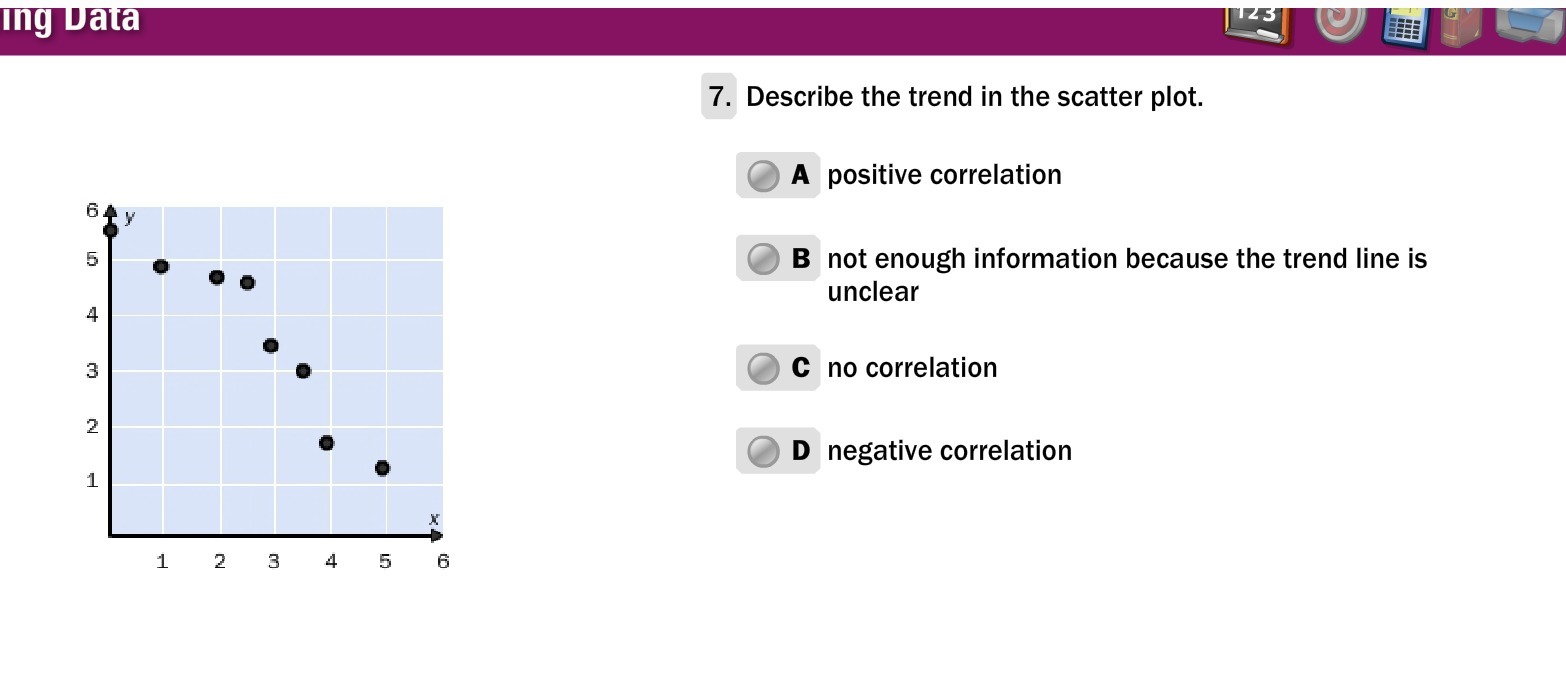
Task: Click the lowest data point near x=5
Action: pyautogui.click(x=382, y=468)
